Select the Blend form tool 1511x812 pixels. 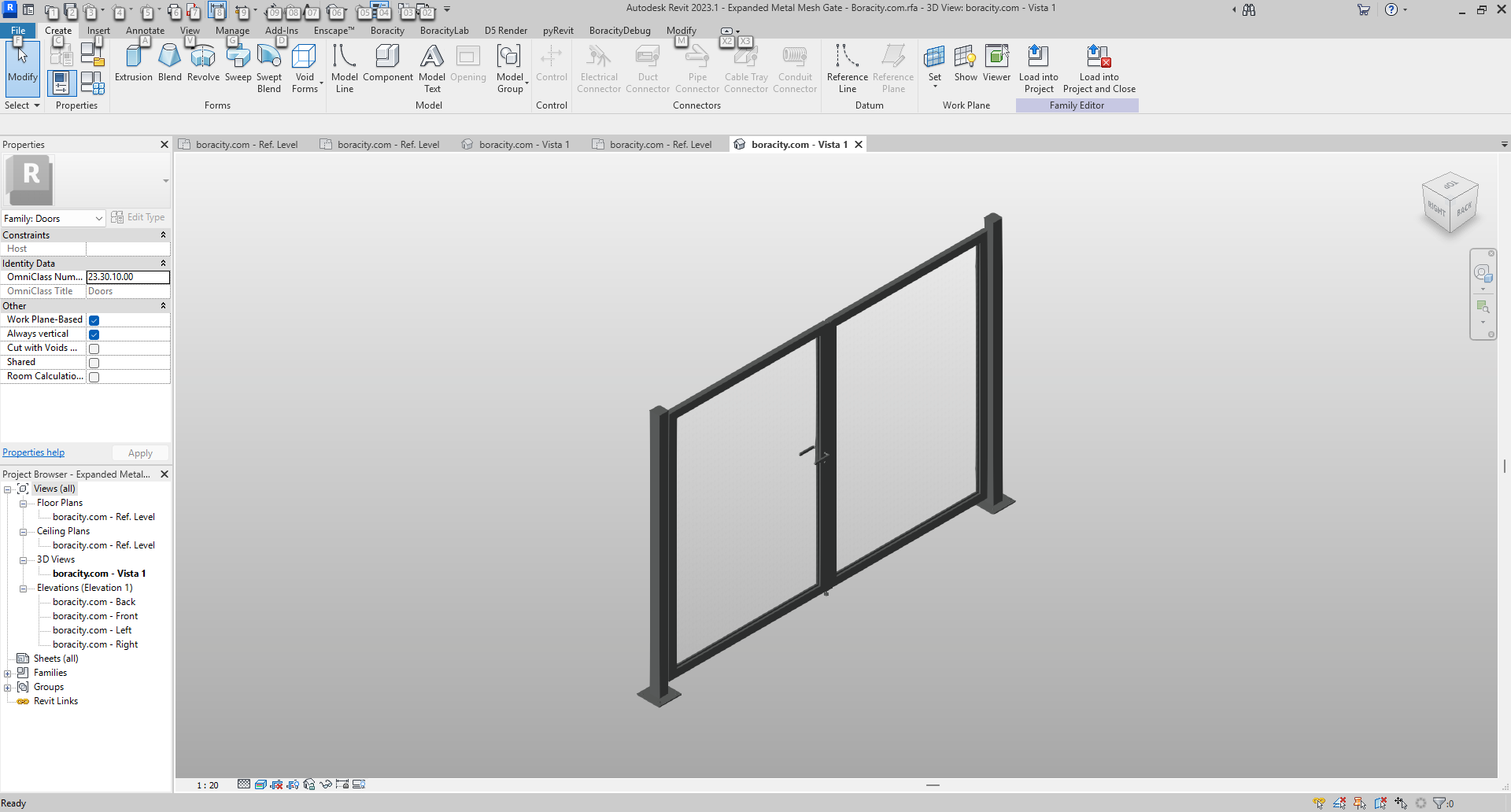(169, 63)
